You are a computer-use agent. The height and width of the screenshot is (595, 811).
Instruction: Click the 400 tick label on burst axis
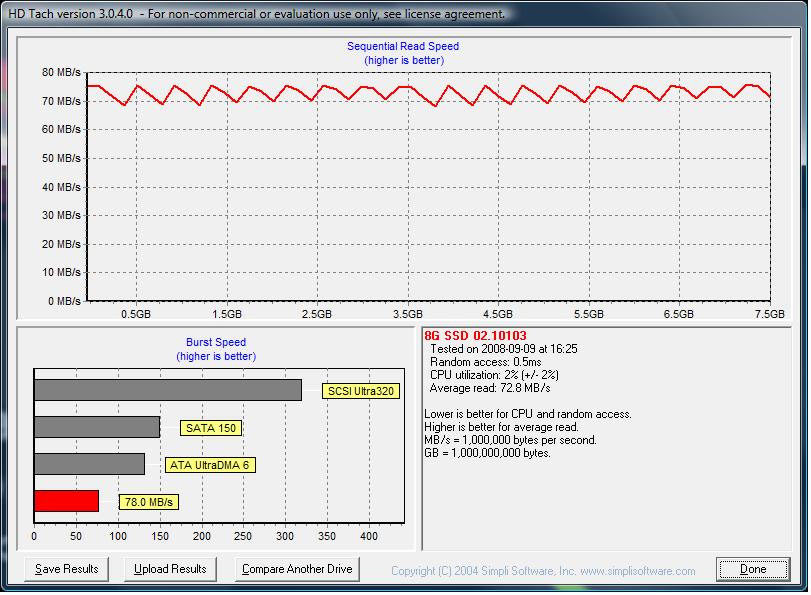pos(369,536)
